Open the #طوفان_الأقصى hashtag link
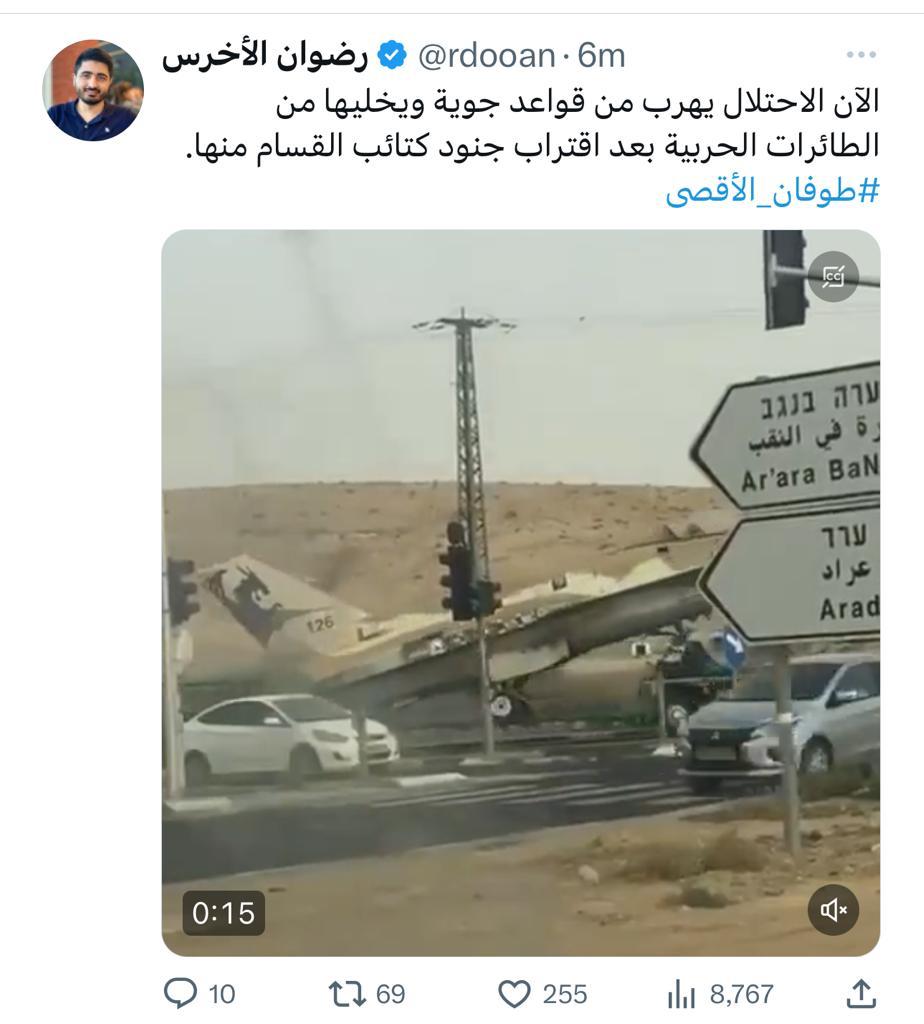 (773, 191)
